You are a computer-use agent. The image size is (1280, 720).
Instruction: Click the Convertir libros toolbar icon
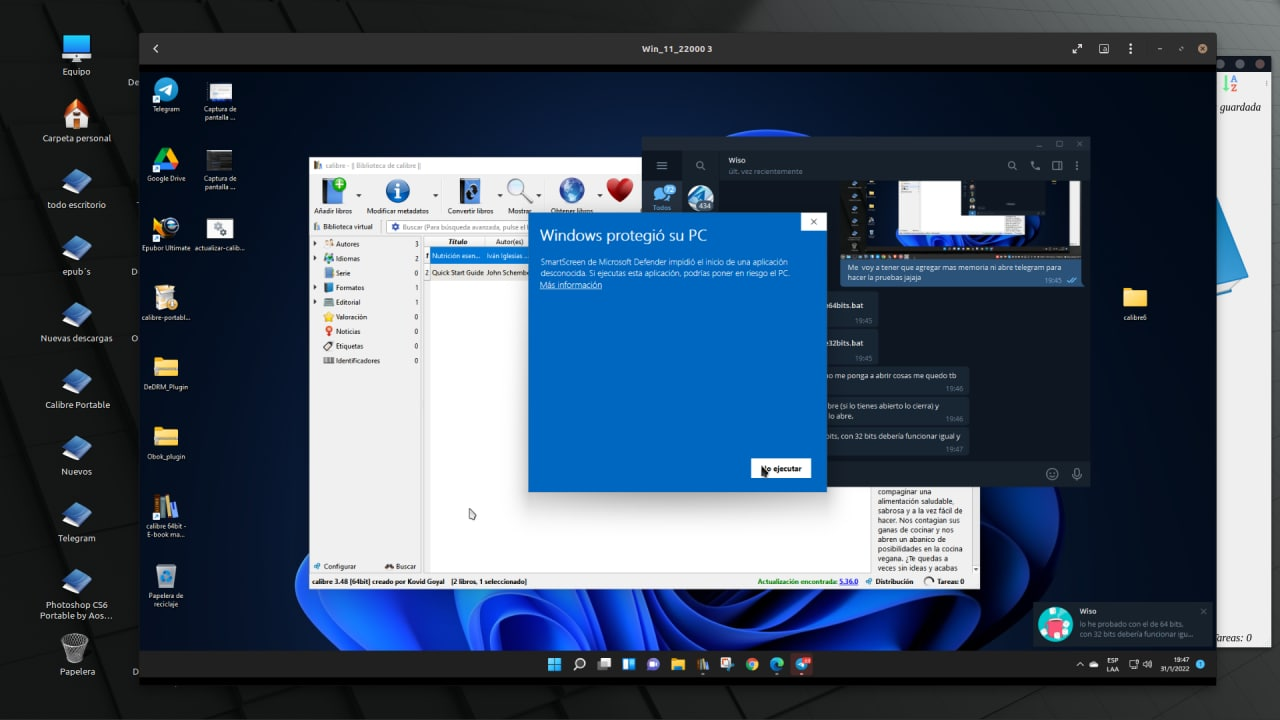pyautogui.click(x=469, y=191)
